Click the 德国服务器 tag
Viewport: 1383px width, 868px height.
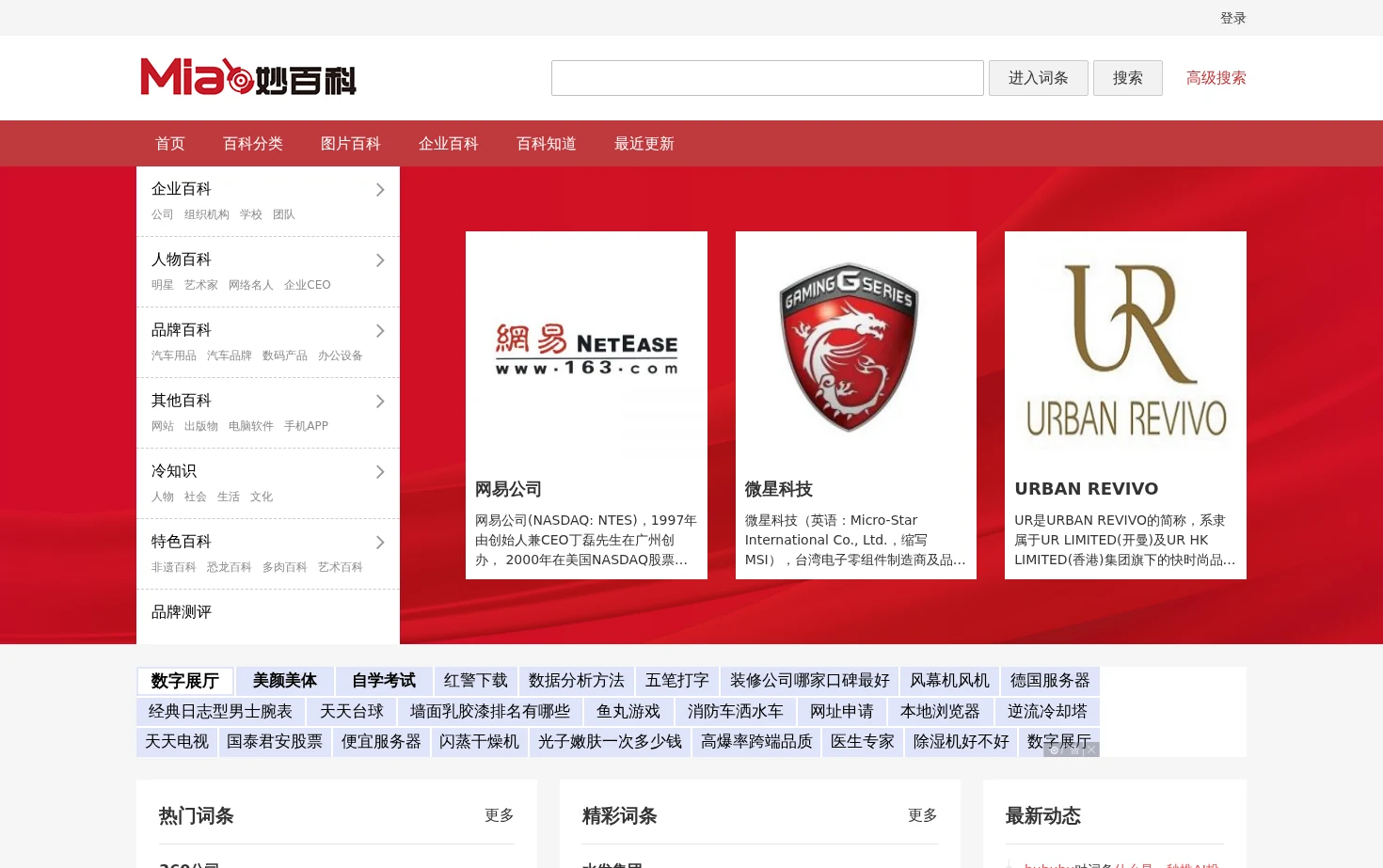1051,681
